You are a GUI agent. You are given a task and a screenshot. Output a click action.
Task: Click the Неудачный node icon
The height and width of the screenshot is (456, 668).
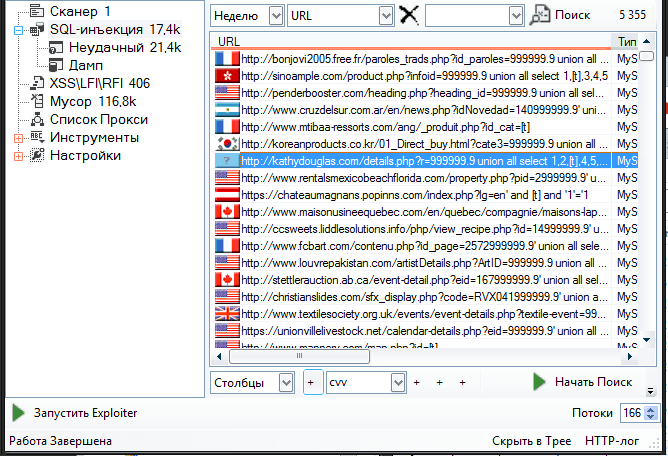pos(56,47)
